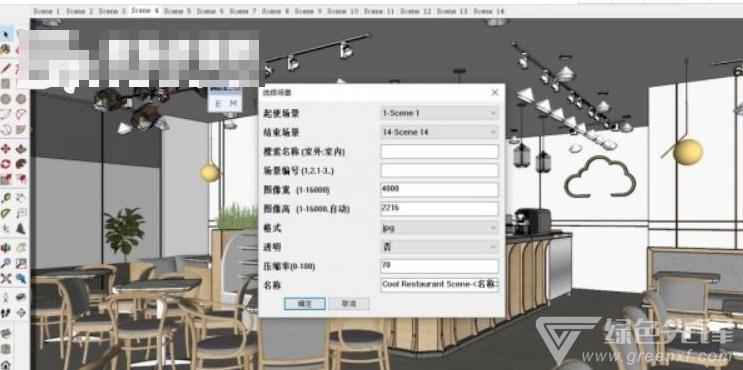Select the Tape Measure tool

coord(6,198)
